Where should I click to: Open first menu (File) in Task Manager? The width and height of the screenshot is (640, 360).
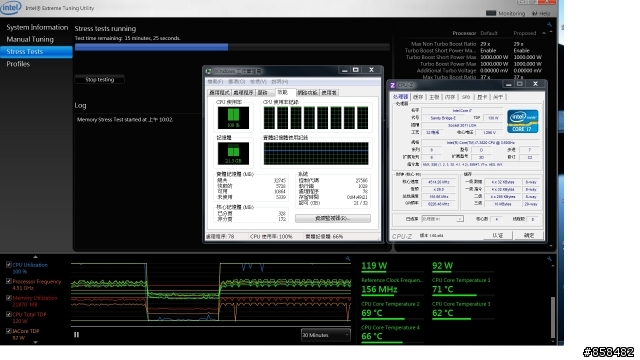215,82
